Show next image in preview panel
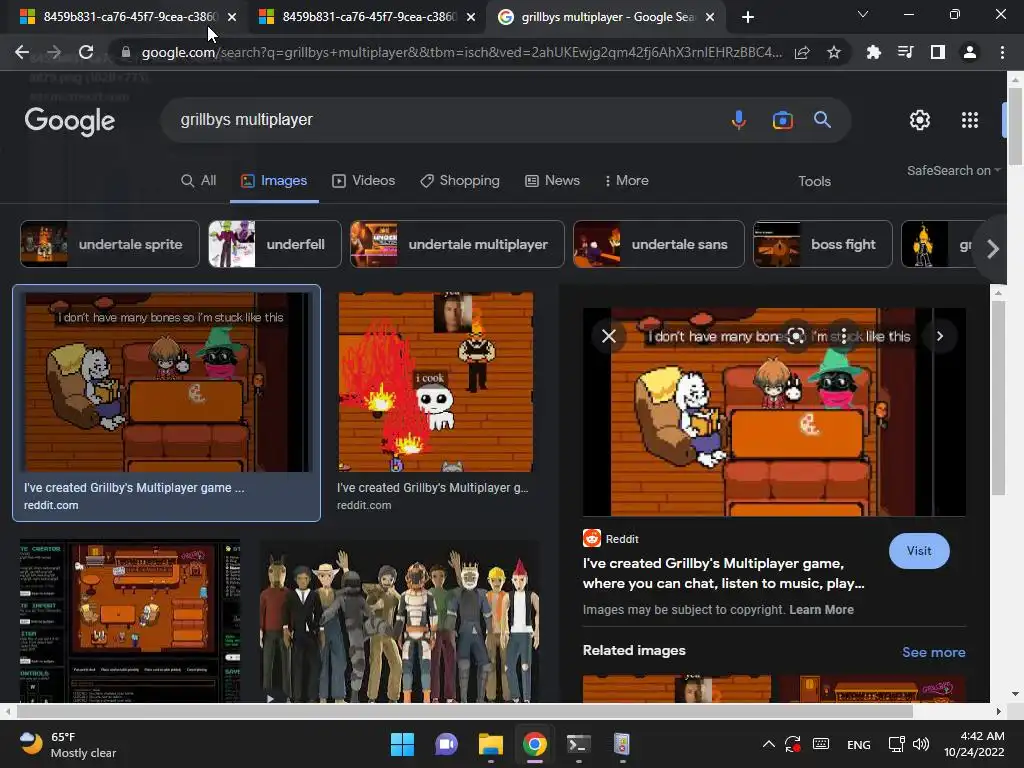1024x768 pixels. (x=940, y=336)
